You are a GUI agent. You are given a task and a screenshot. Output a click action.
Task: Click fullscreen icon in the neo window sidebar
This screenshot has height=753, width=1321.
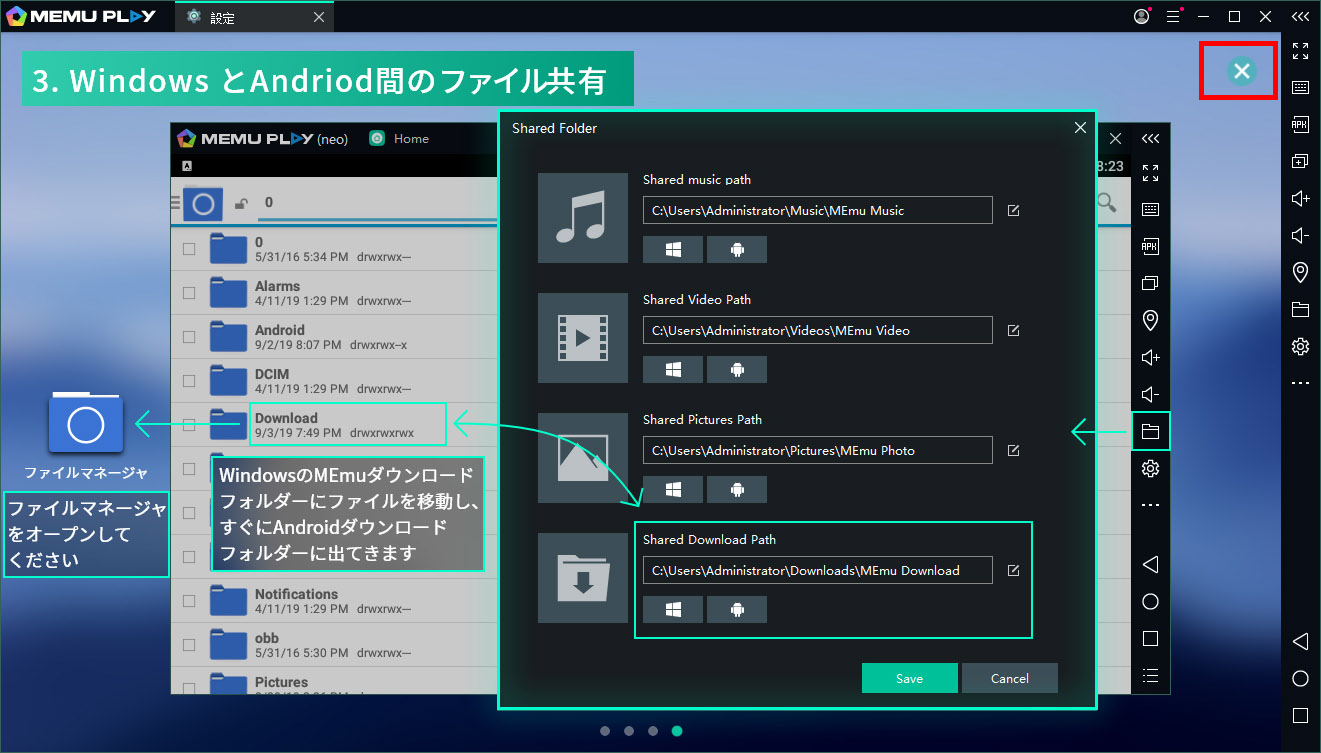1150,173
